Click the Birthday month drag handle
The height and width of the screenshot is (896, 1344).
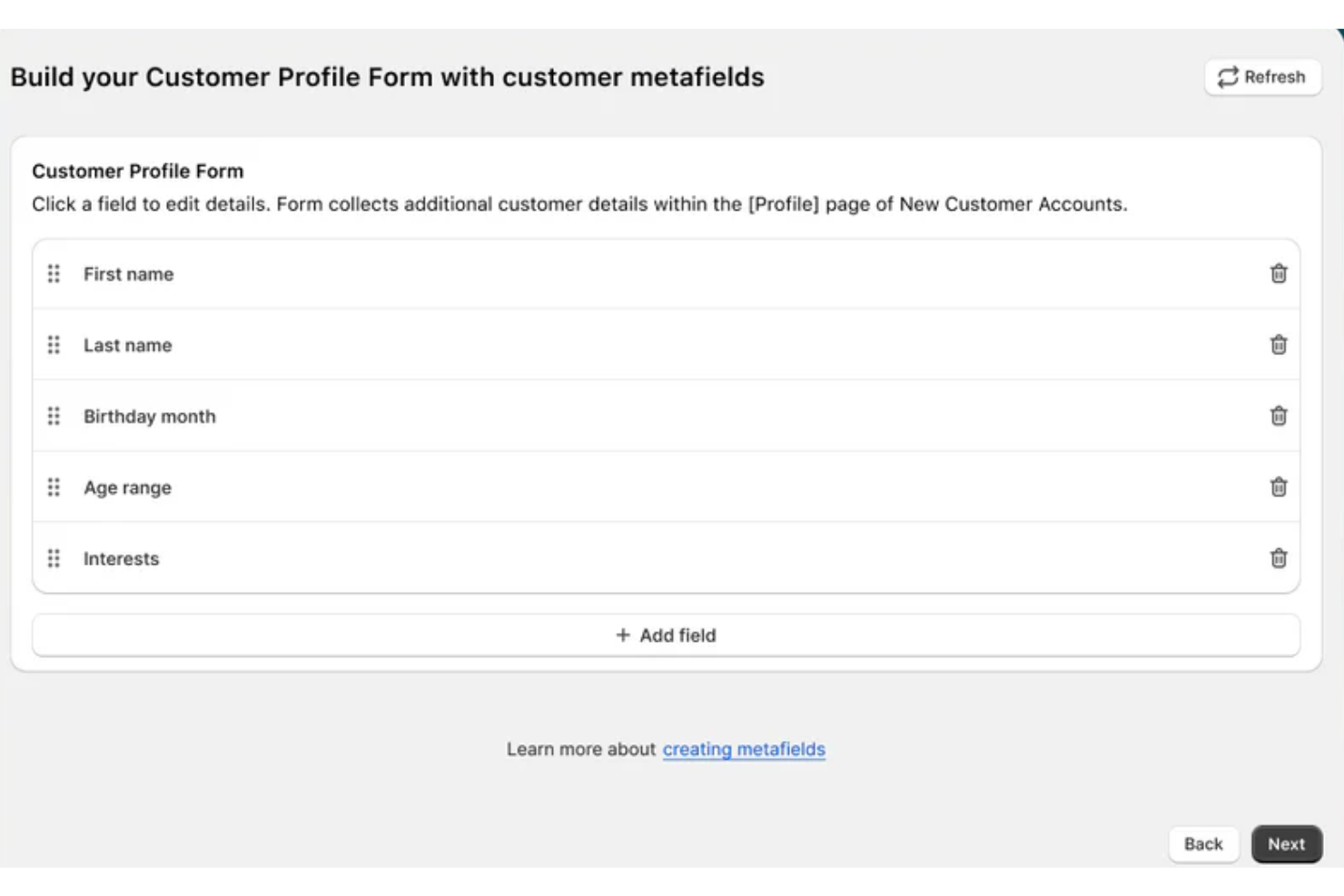pyautogui.click(x=54, y=416)
